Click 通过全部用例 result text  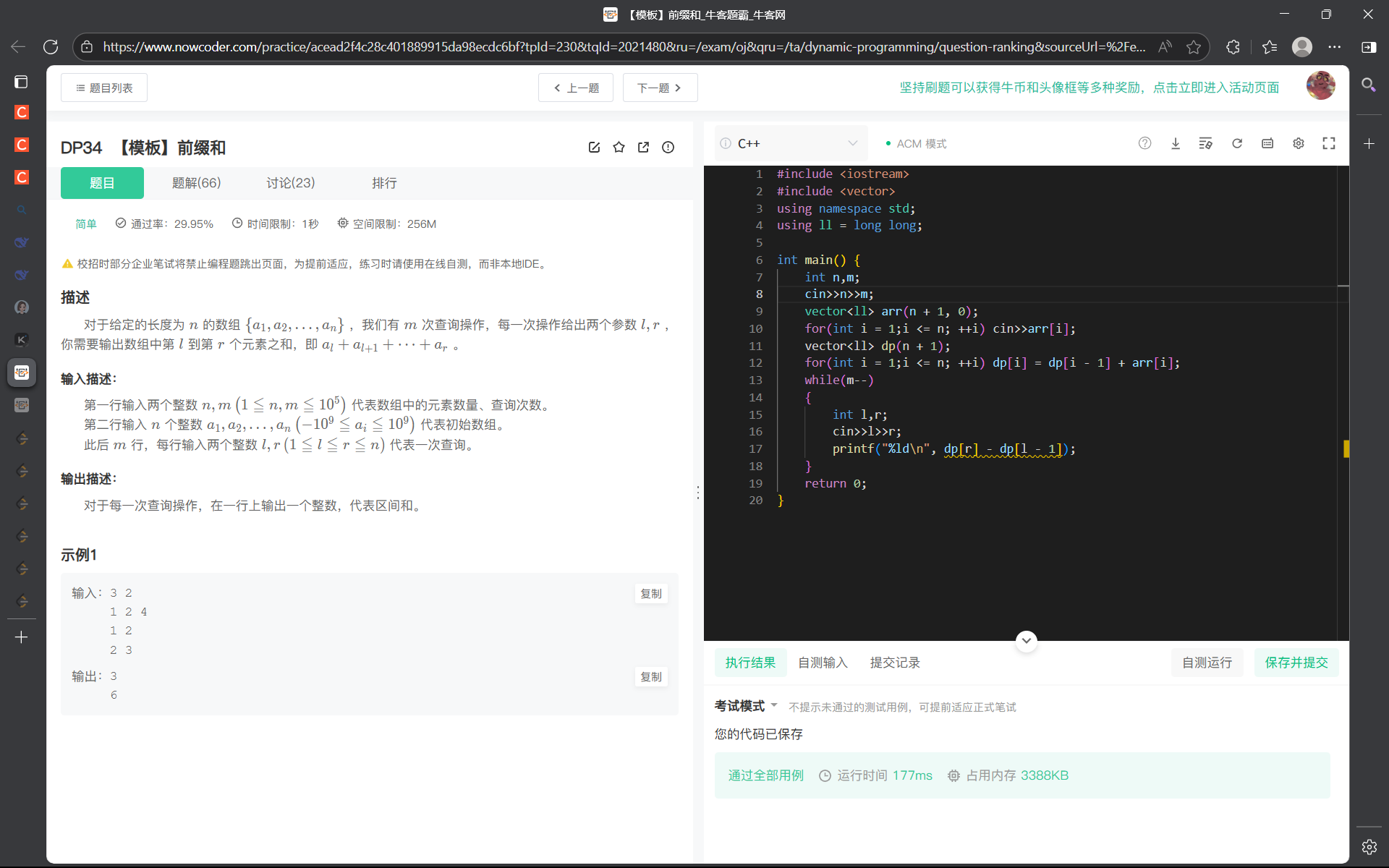tap(765, 775)
